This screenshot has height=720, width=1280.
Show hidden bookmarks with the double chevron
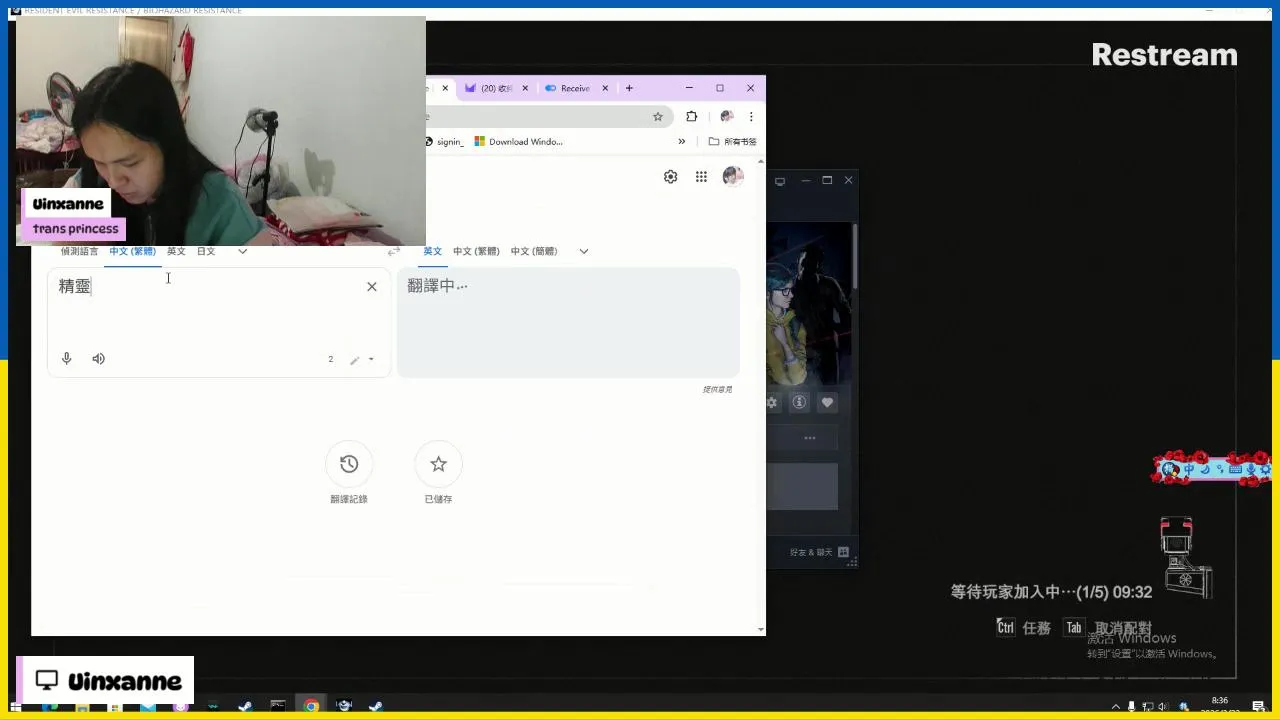682,142
